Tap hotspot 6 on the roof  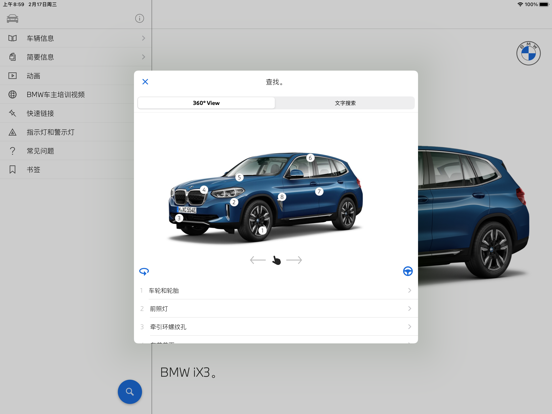pyautogui.click(x=310, y=158)
